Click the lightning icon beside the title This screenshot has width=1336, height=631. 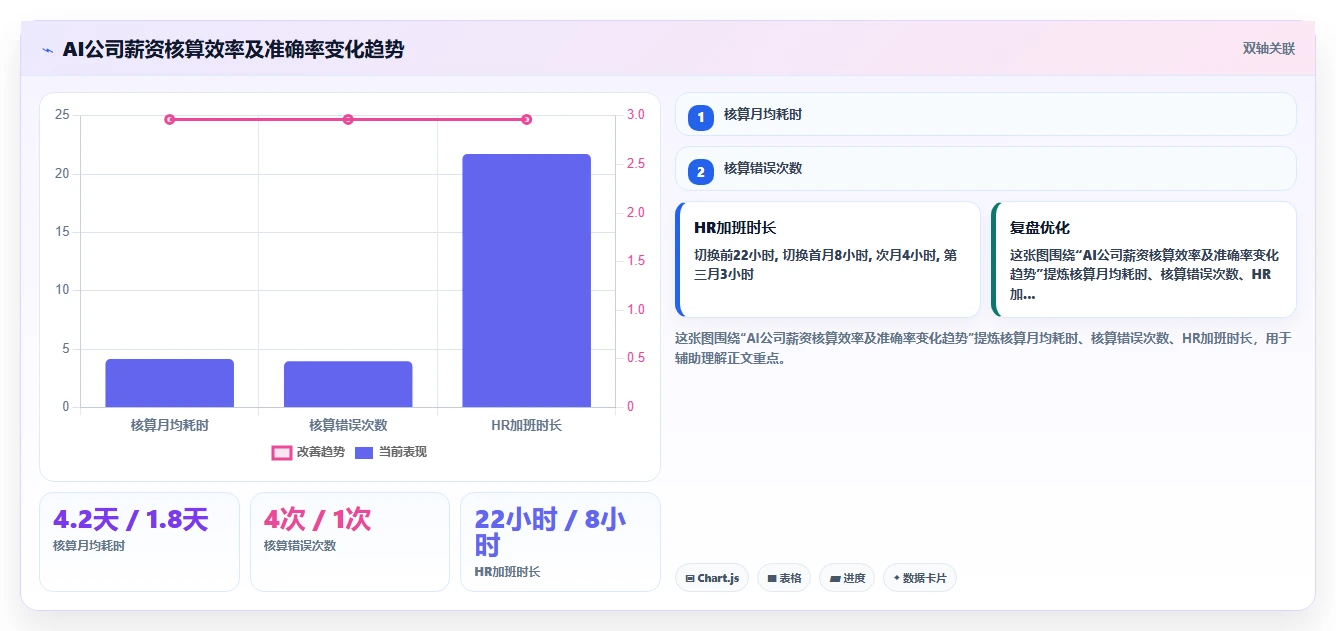(x=47, y=49)
